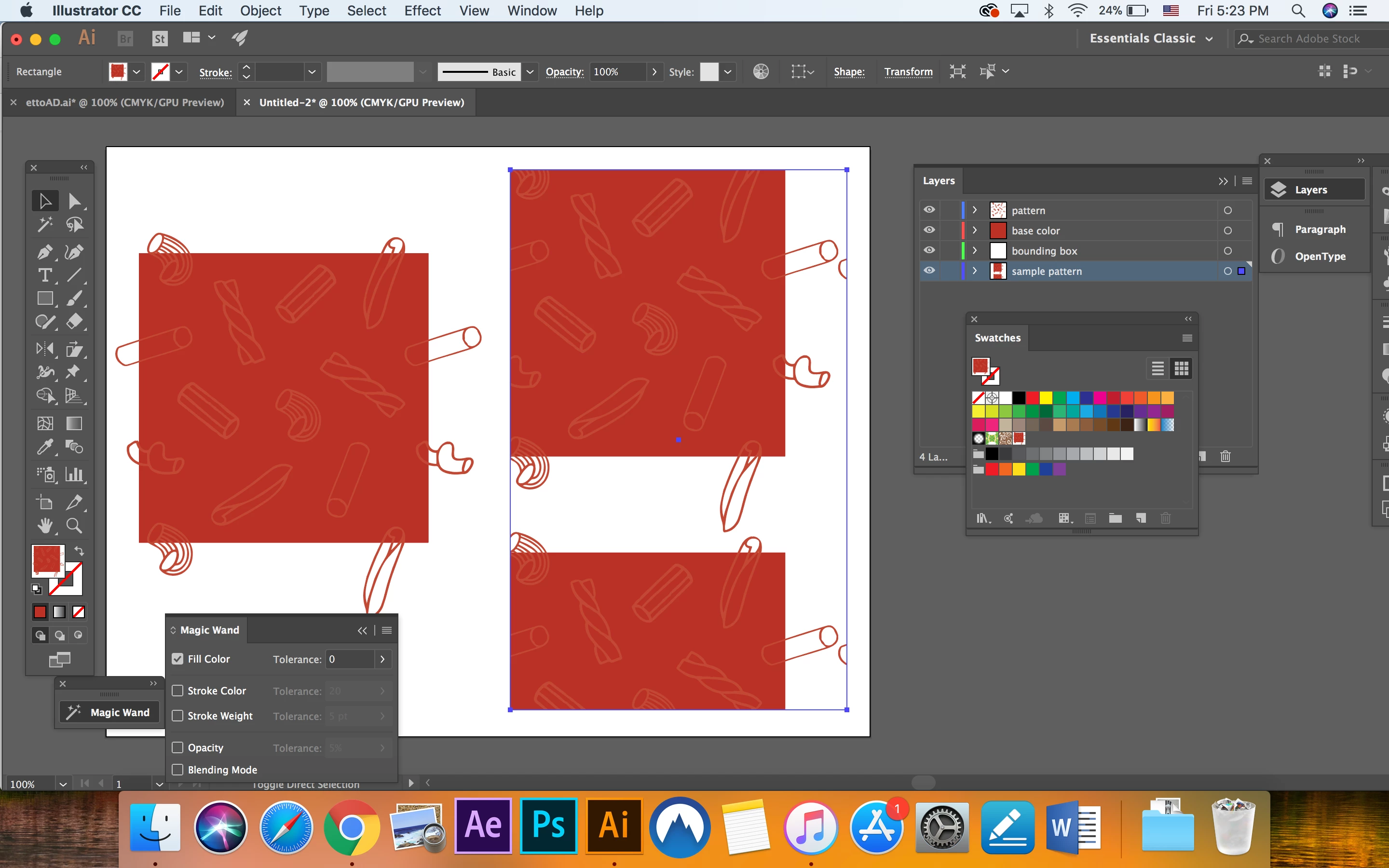This screenshot has width=1389, height=868.
Task: Uncheck the Fill Color checkbox
Action: pyautogui.click(x=178, y=659)
